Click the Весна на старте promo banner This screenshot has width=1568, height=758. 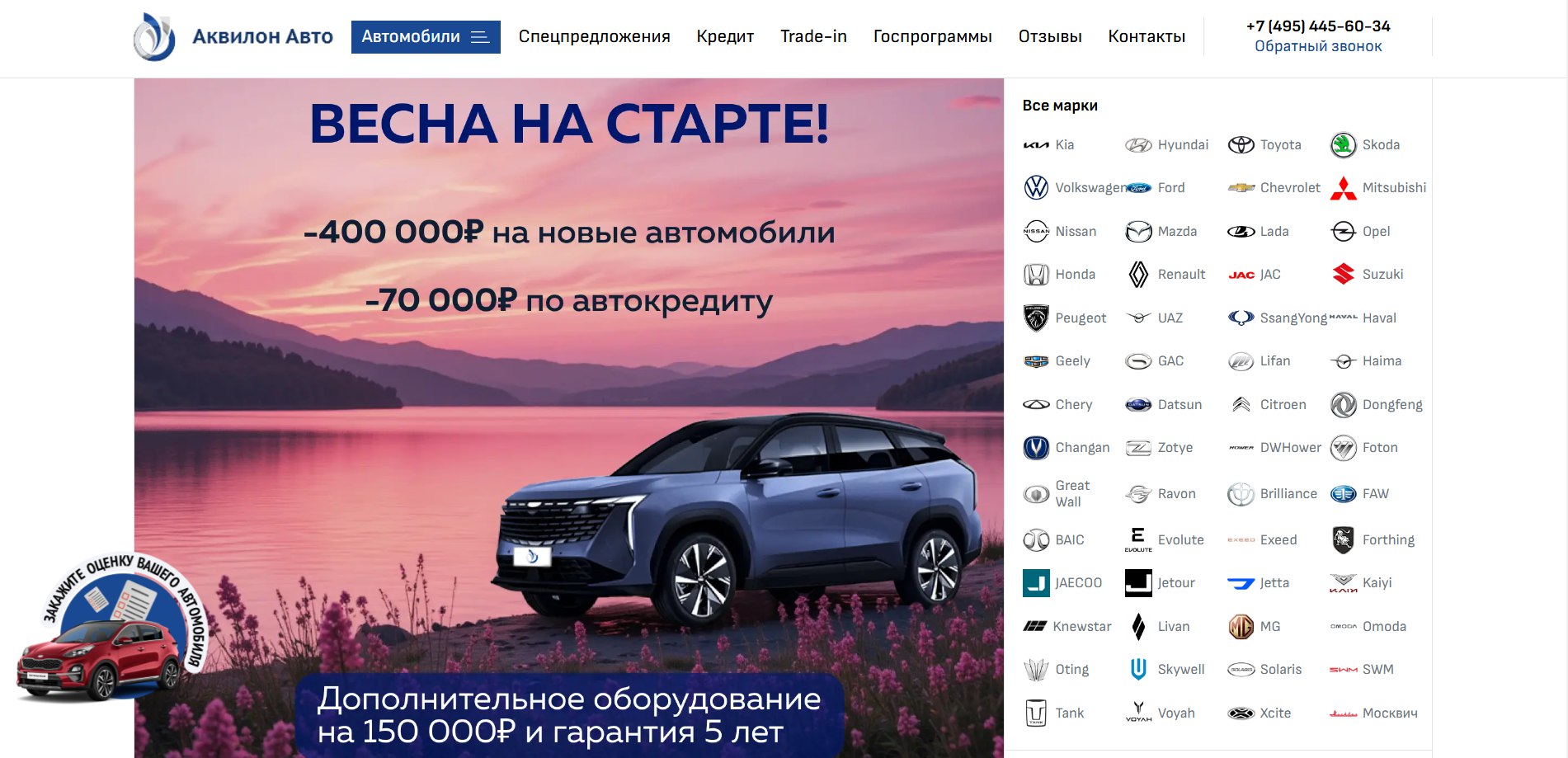[x=569, y=418]
